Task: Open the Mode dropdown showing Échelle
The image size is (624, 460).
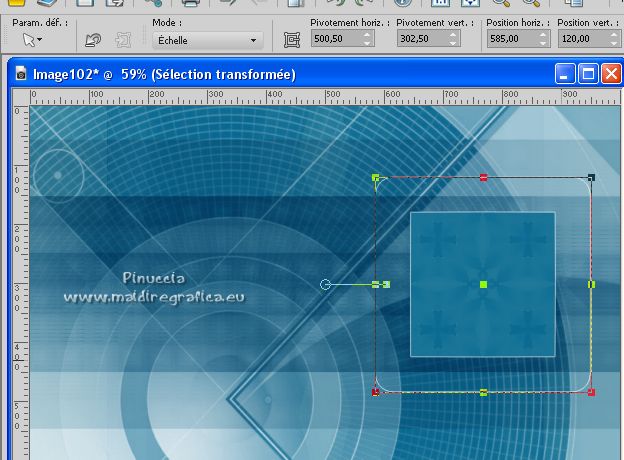Action: pos(207,40)
